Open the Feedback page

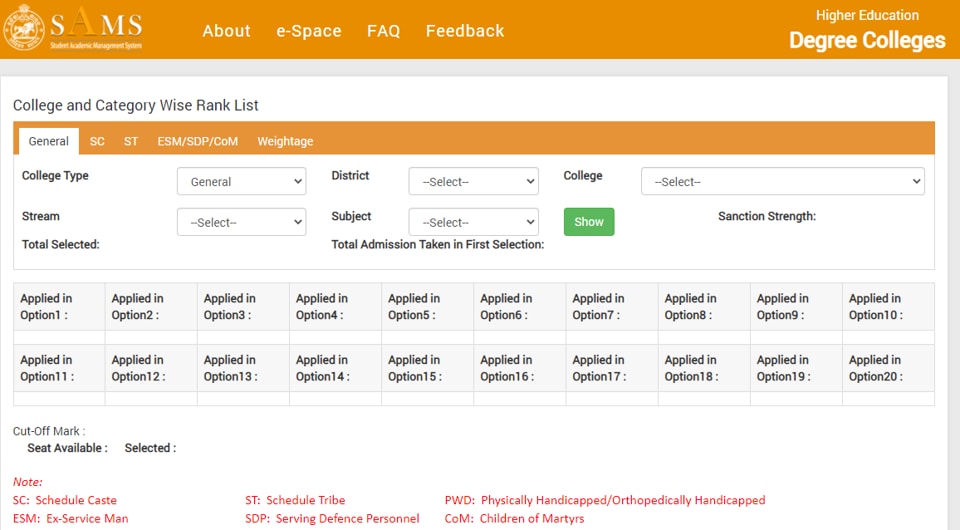[465, 31]
